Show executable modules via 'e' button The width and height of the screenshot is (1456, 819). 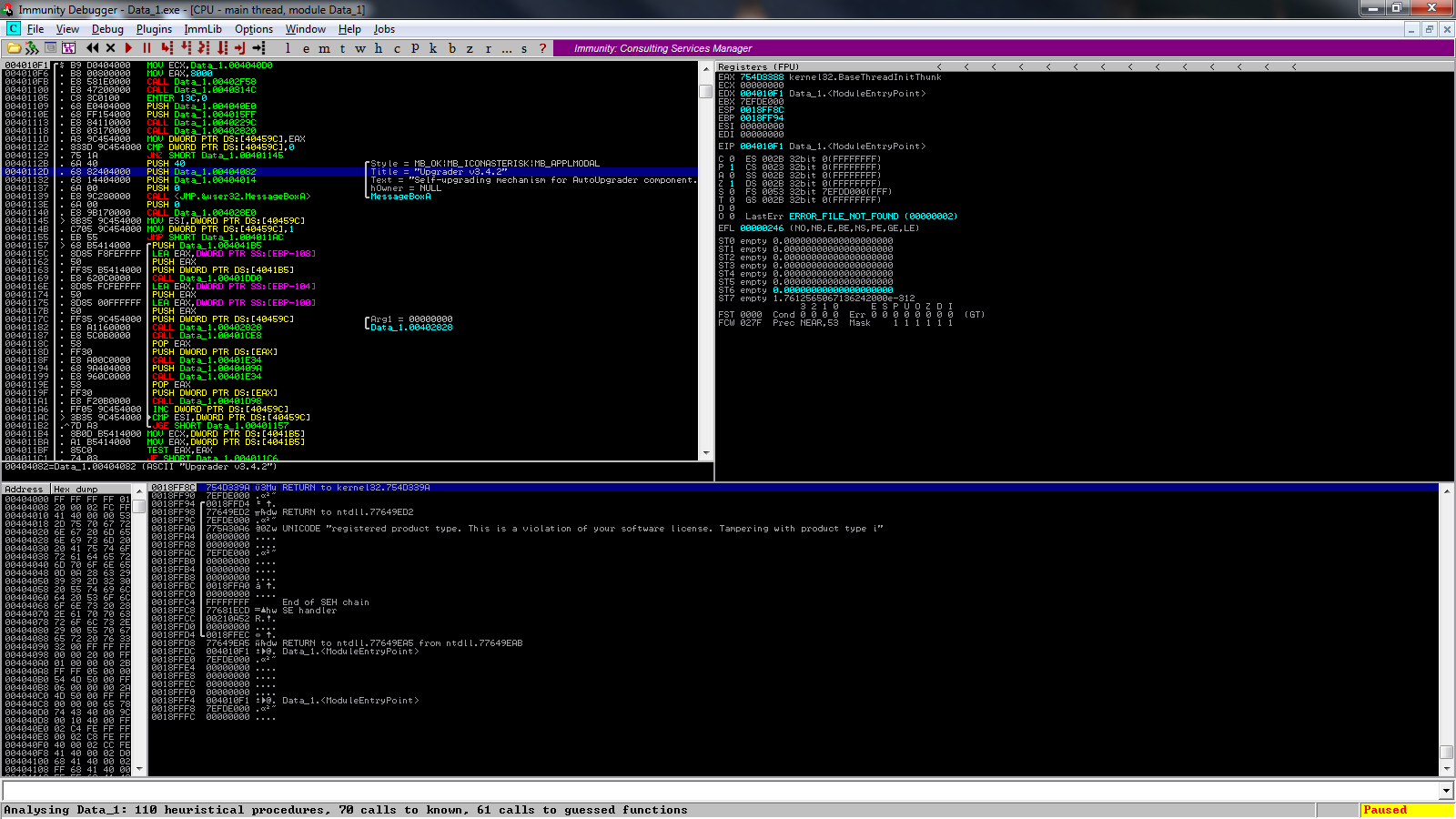point(306,48)
